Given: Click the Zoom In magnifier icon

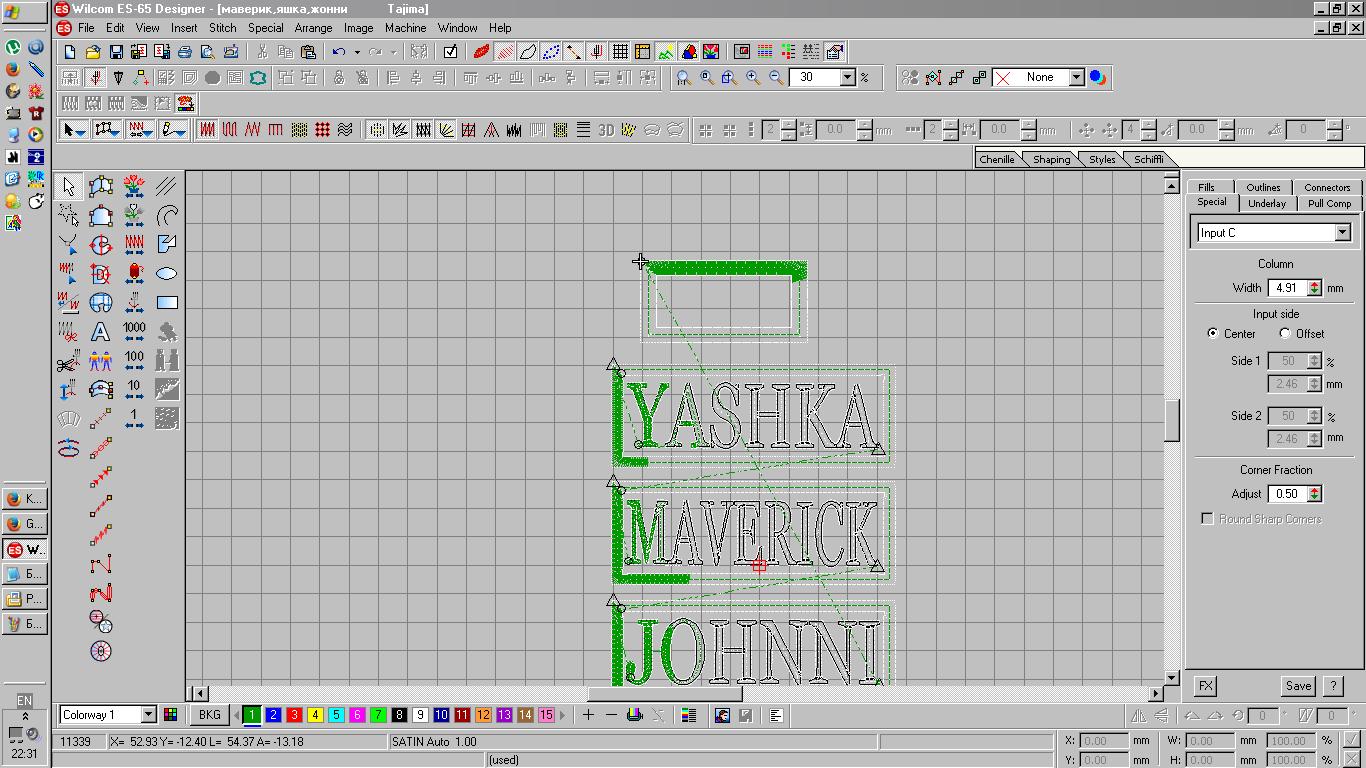Looking at the screenshot, I should (753, 78).
